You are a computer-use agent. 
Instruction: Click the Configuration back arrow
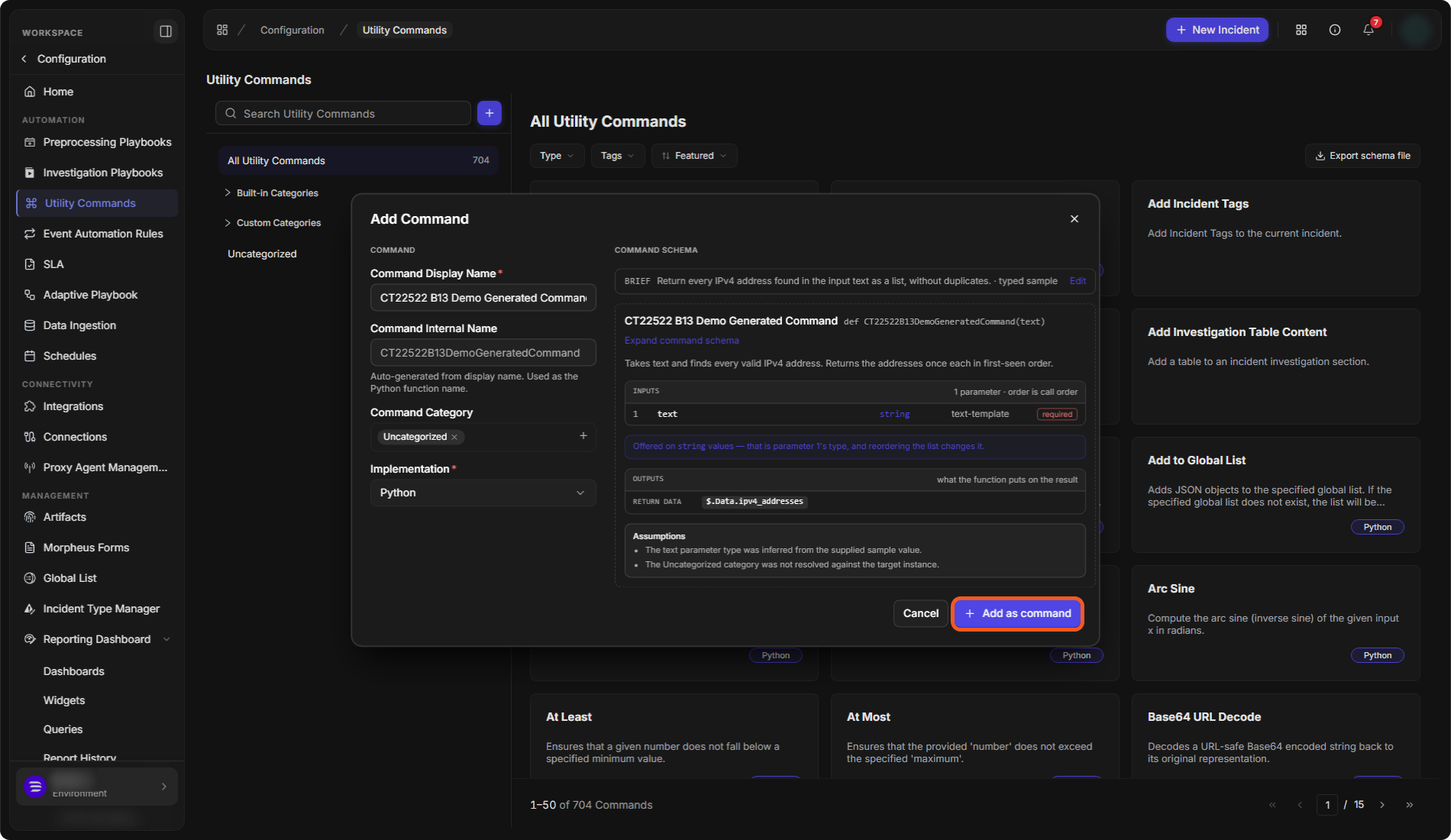coord(24,59)
